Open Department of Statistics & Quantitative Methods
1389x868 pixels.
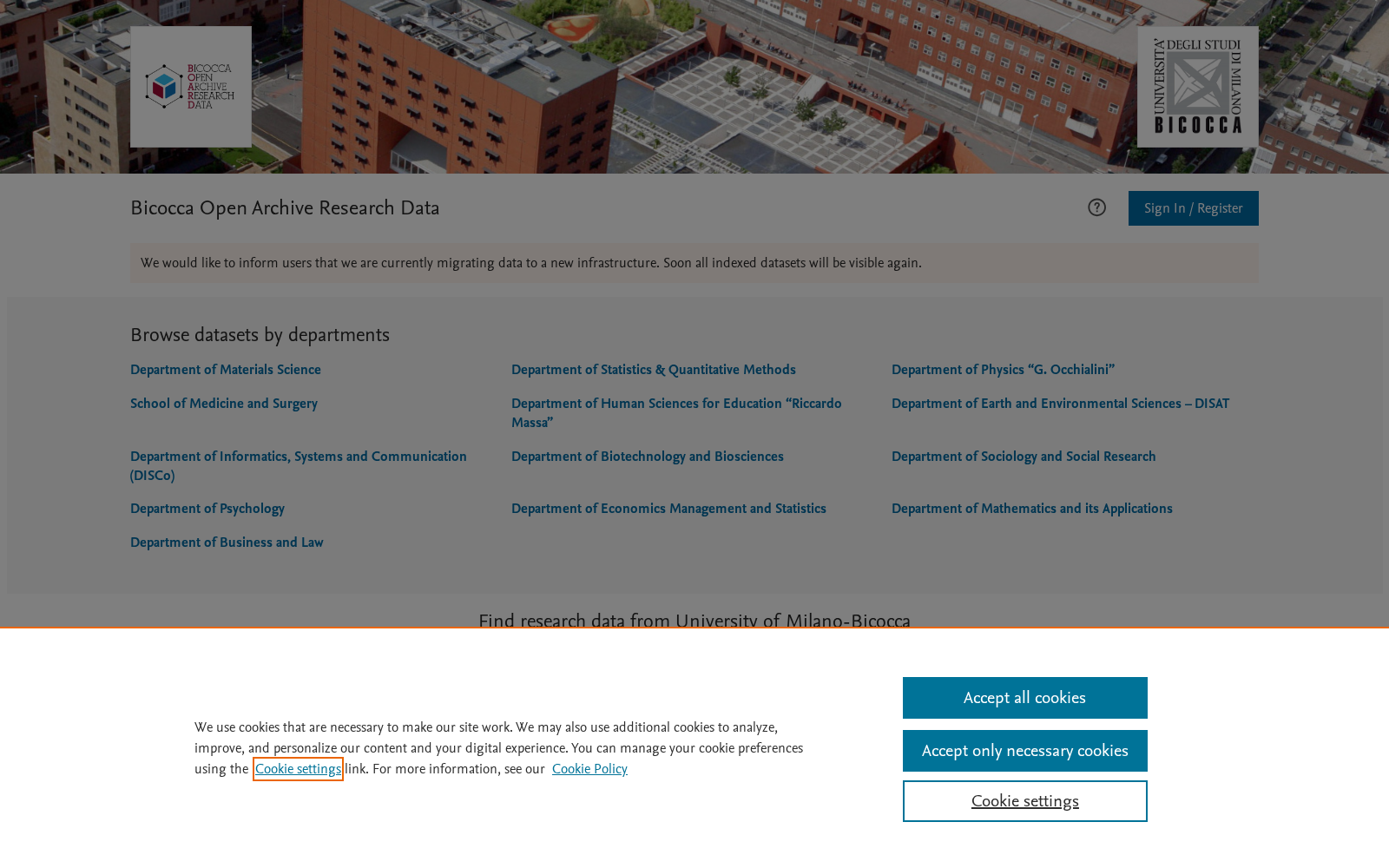click(654, 370)
